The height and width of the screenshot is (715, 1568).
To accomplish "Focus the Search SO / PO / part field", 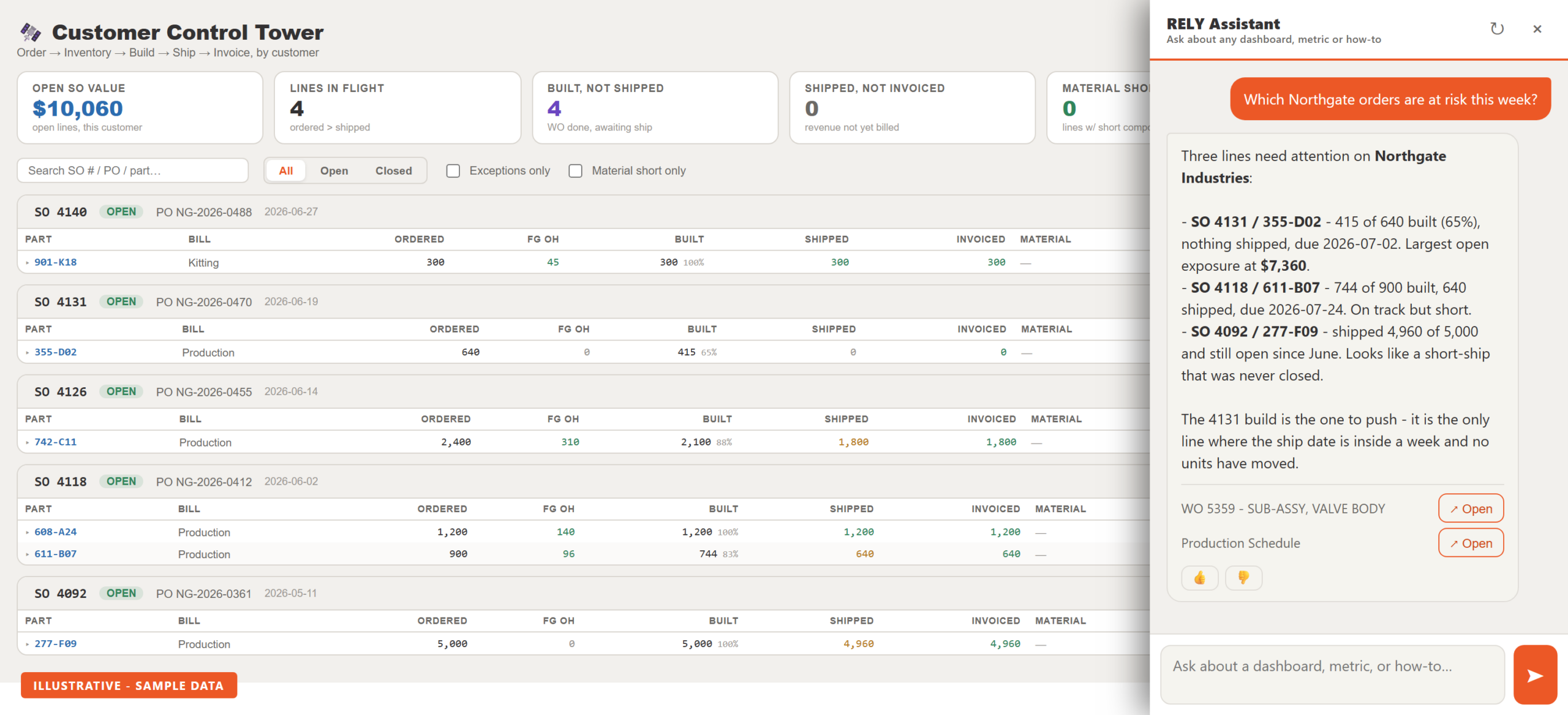I will 133,170.
